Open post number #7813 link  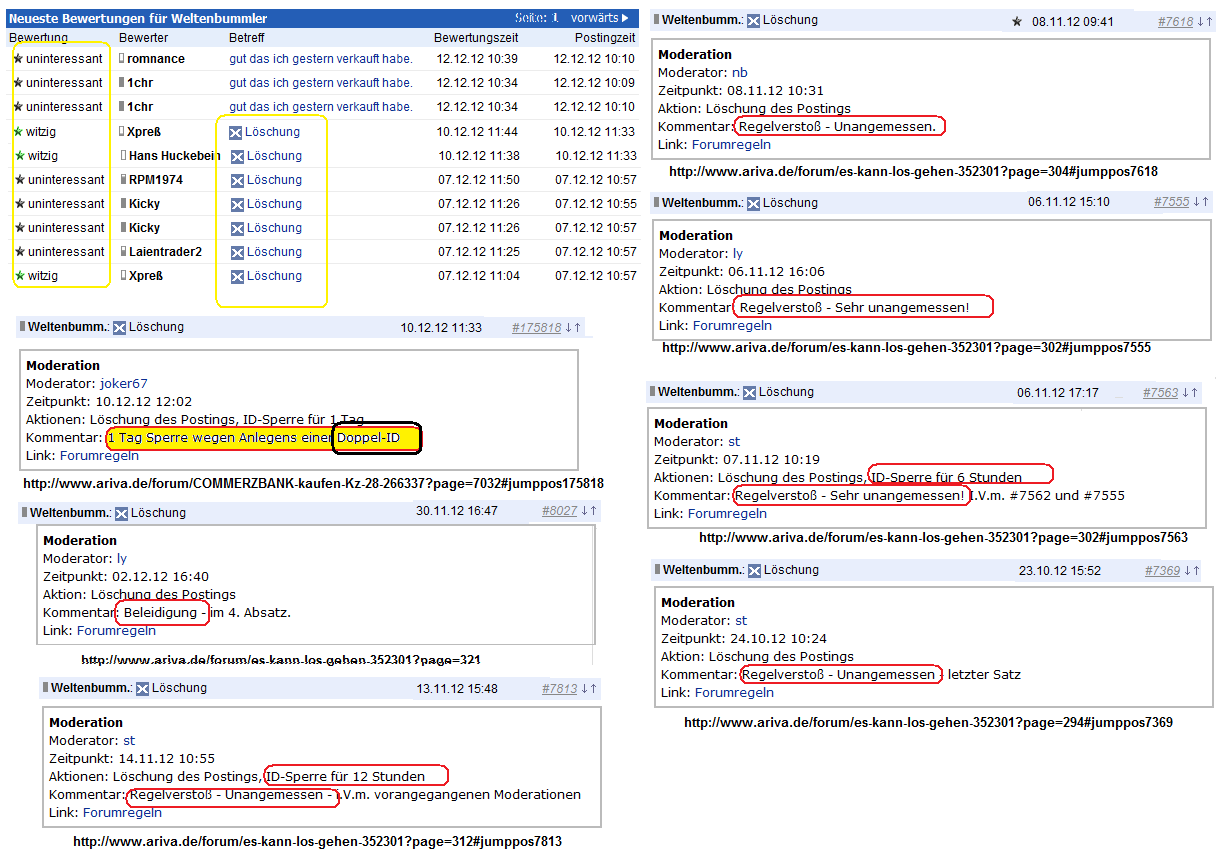pyautogui.click(x=559, y=689)
